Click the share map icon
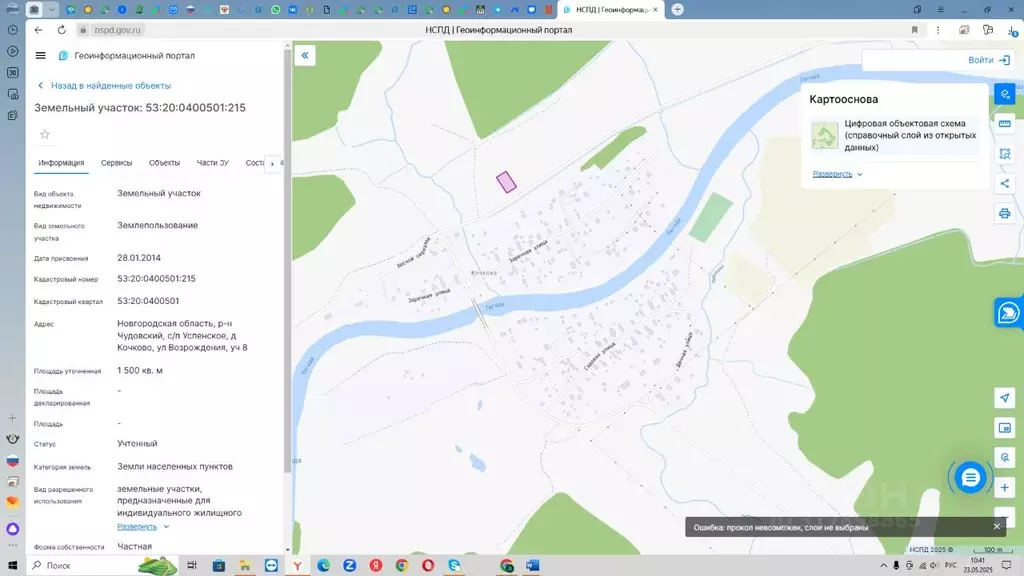The image size is (1024, 576). point(1005,183)
